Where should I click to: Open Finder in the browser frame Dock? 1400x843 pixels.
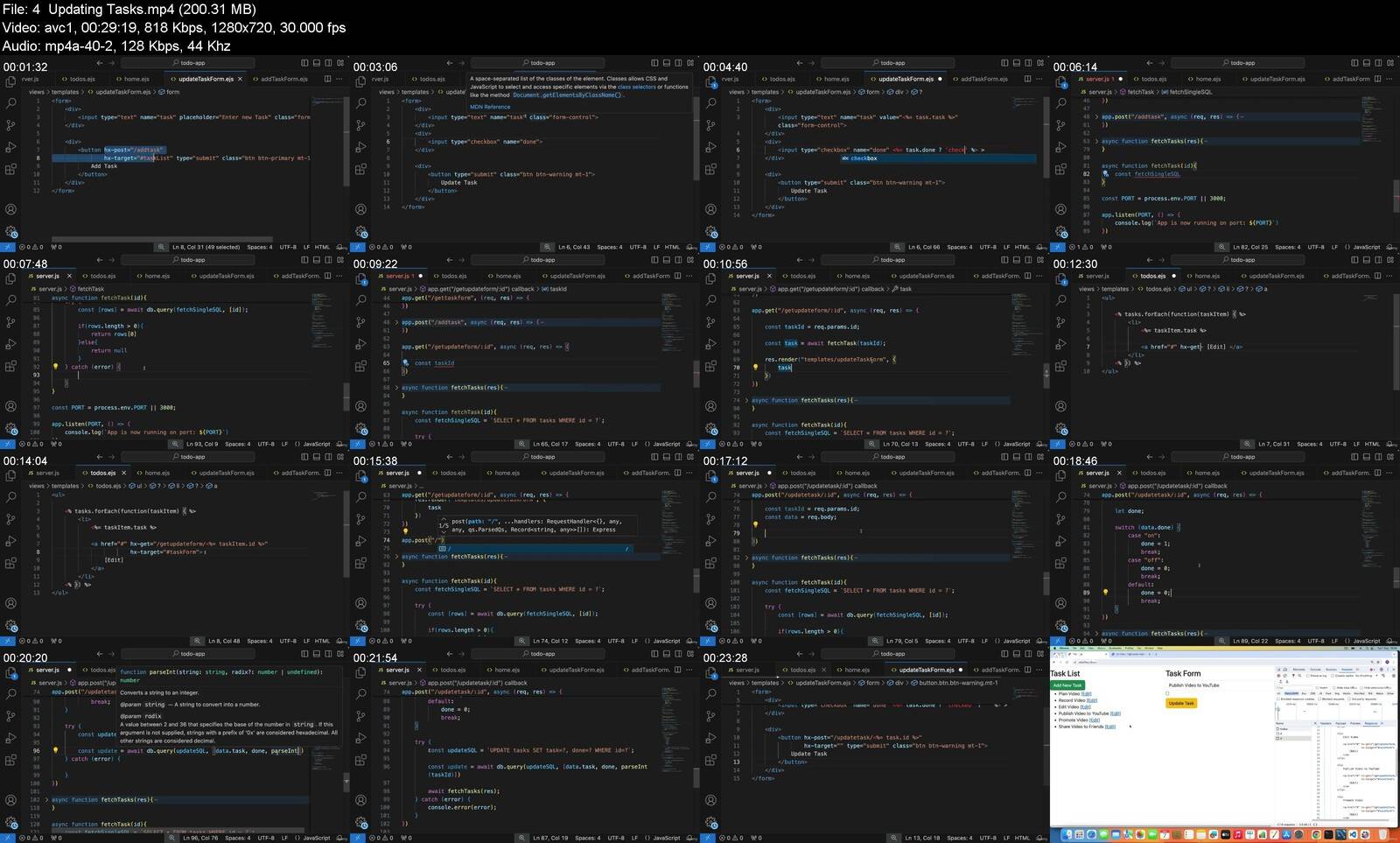point(1067,834)
